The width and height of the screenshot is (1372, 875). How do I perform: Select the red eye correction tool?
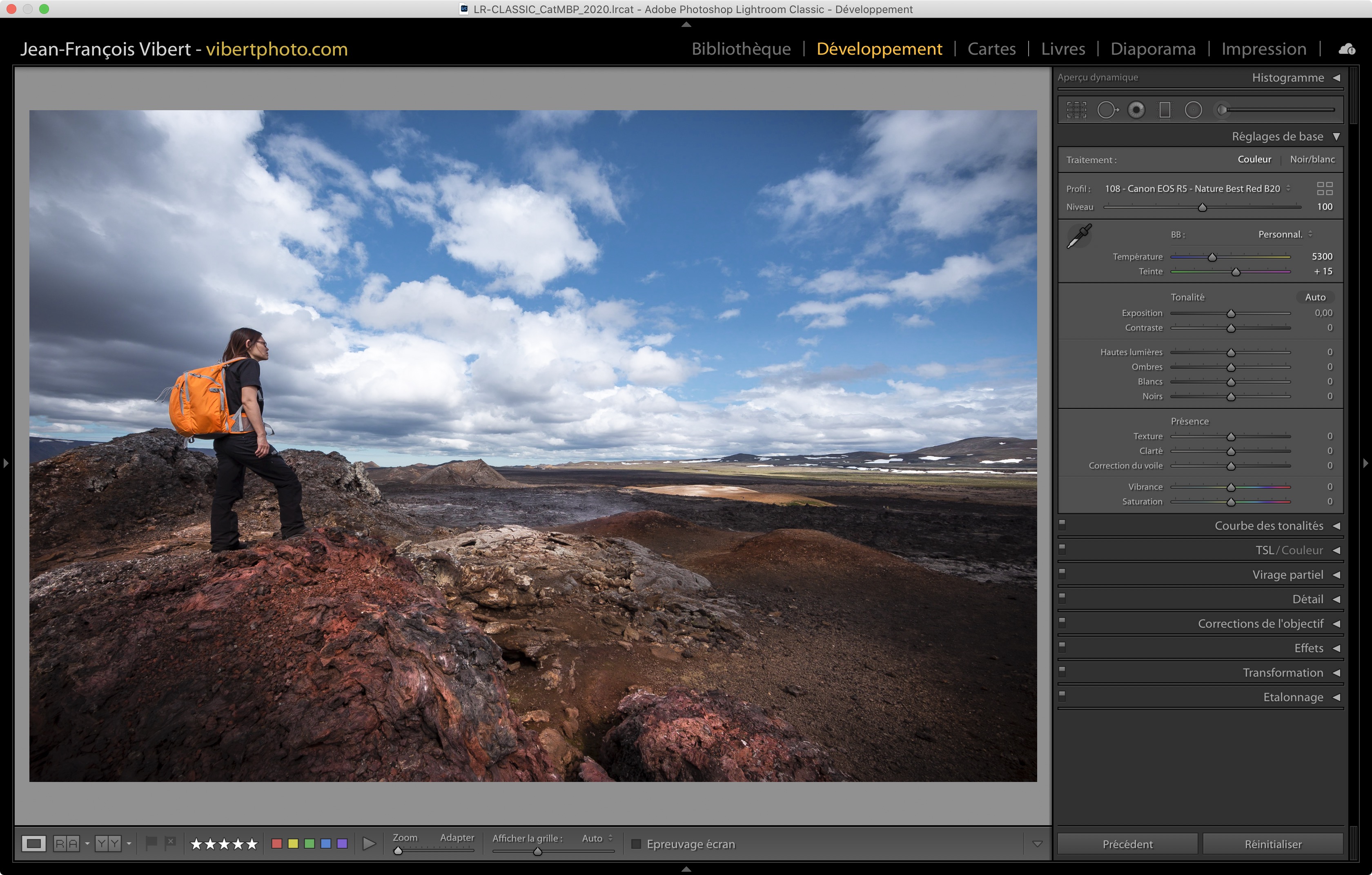(1136, 110)
